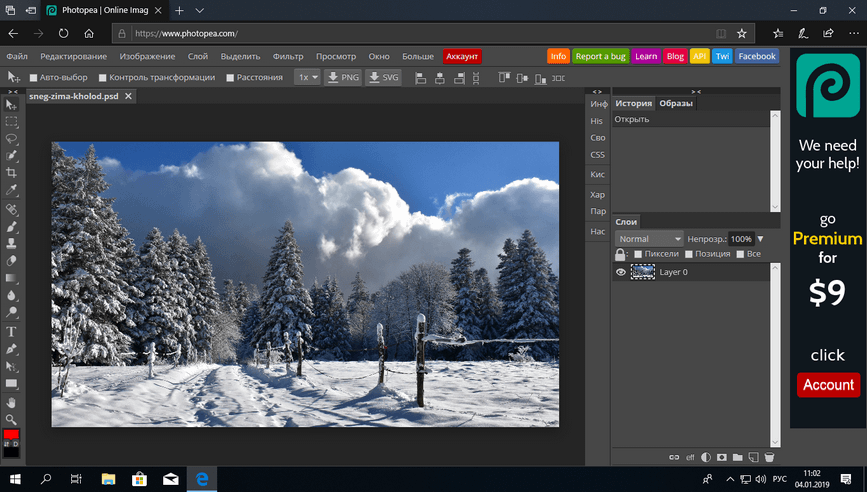The width and height of the screenshot is (867, 492).
Task: Close the sneg-zima-kholod.psd document tab
Action: coord(128,96)
